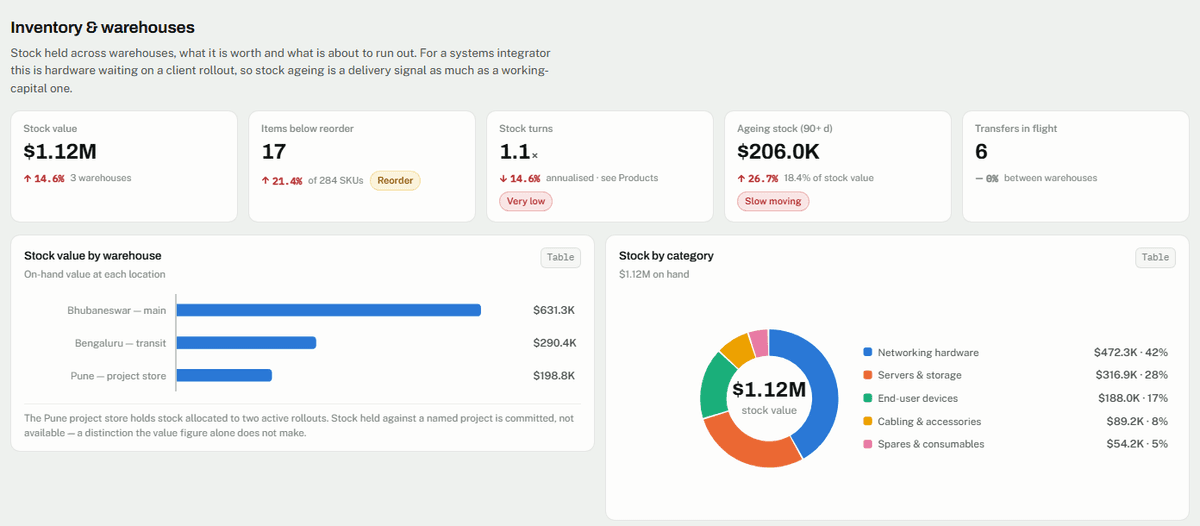1200x526 pixels.
Task: Click the End-user devices legend label
Action: [x=918, y=398]
